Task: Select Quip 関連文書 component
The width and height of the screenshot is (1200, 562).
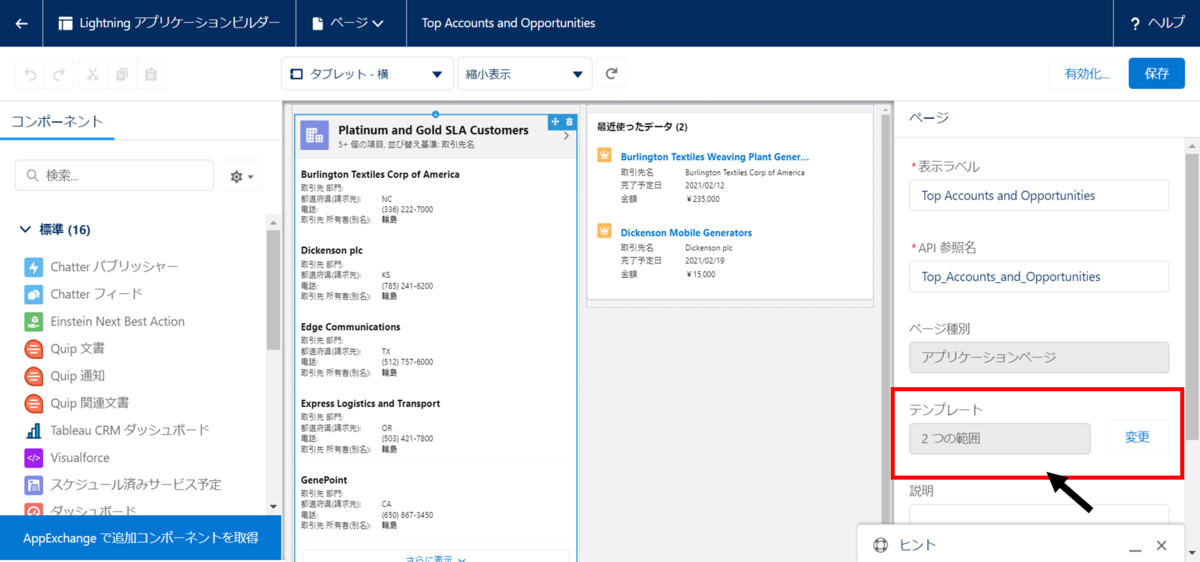Action: (x=76, y=403)
